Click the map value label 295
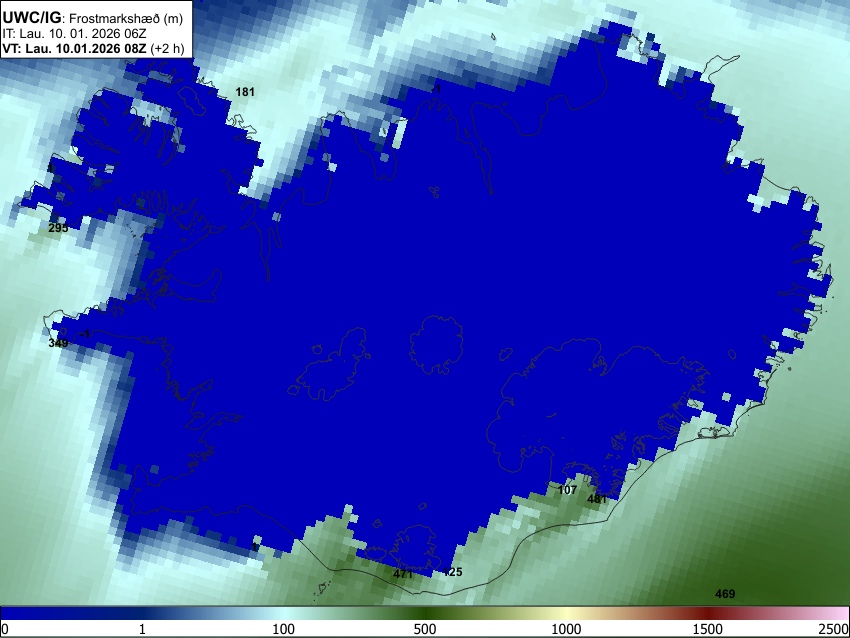The height and width of the screenshot is (638, 850). [x=58, y=228]
